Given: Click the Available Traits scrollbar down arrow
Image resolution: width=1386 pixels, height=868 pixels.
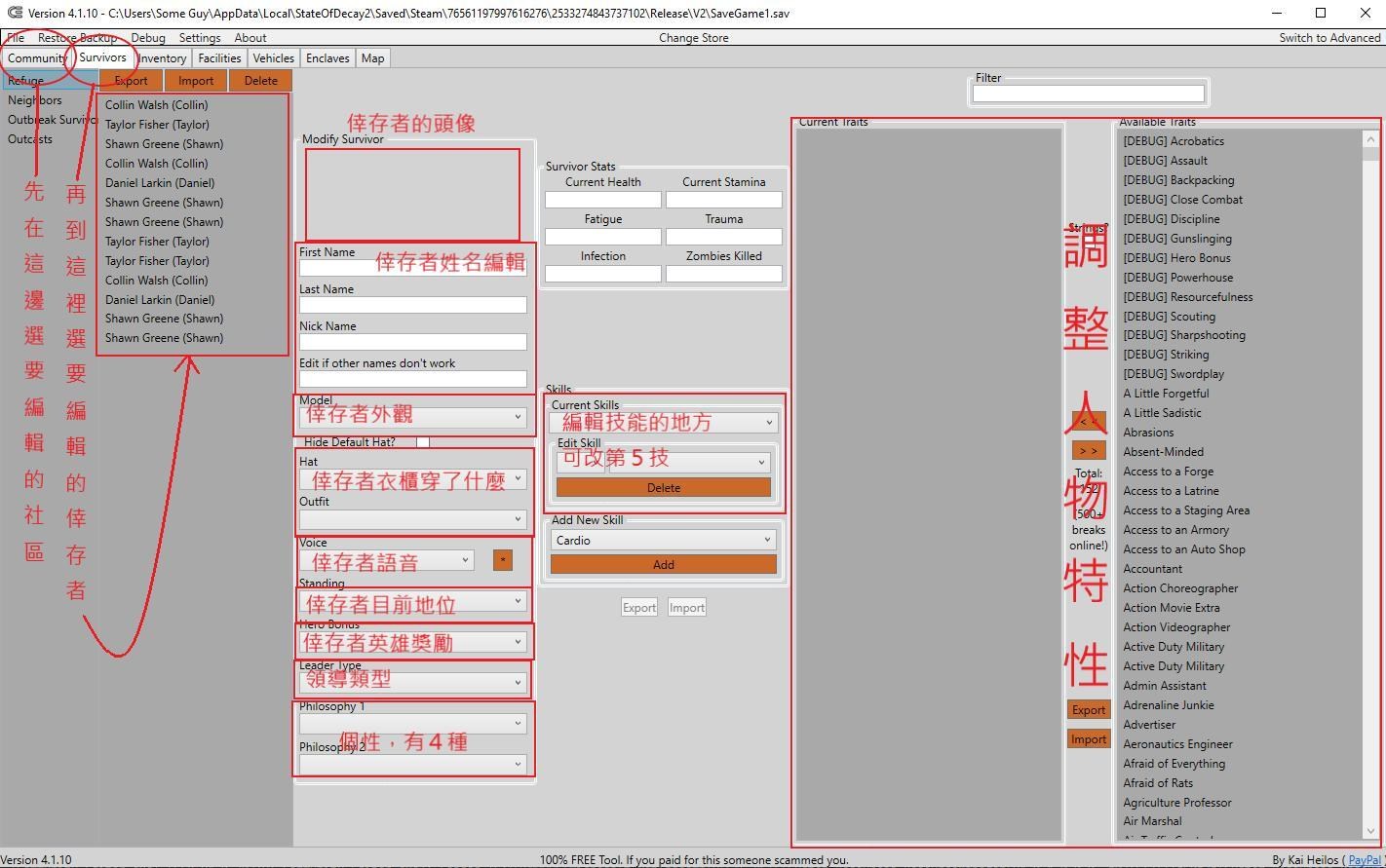Looking at the screenshot, I should coord(1370,831).
